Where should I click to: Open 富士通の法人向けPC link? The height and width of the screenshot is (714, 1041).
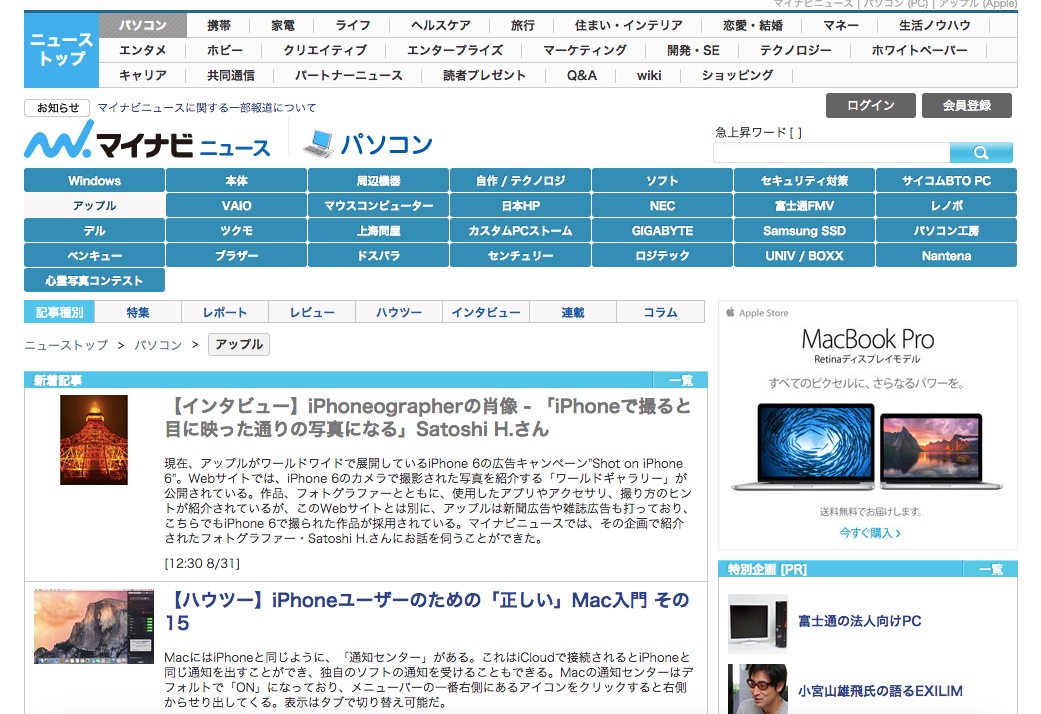[x=860, y=621]
